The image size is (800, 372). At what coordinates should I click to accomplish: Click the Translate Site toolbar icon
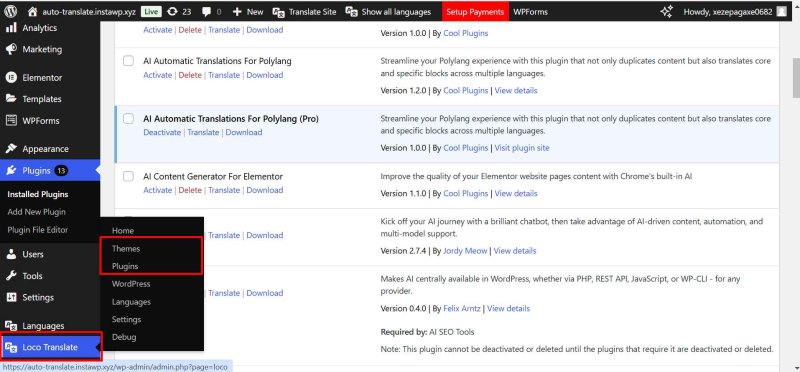(278, 11)
